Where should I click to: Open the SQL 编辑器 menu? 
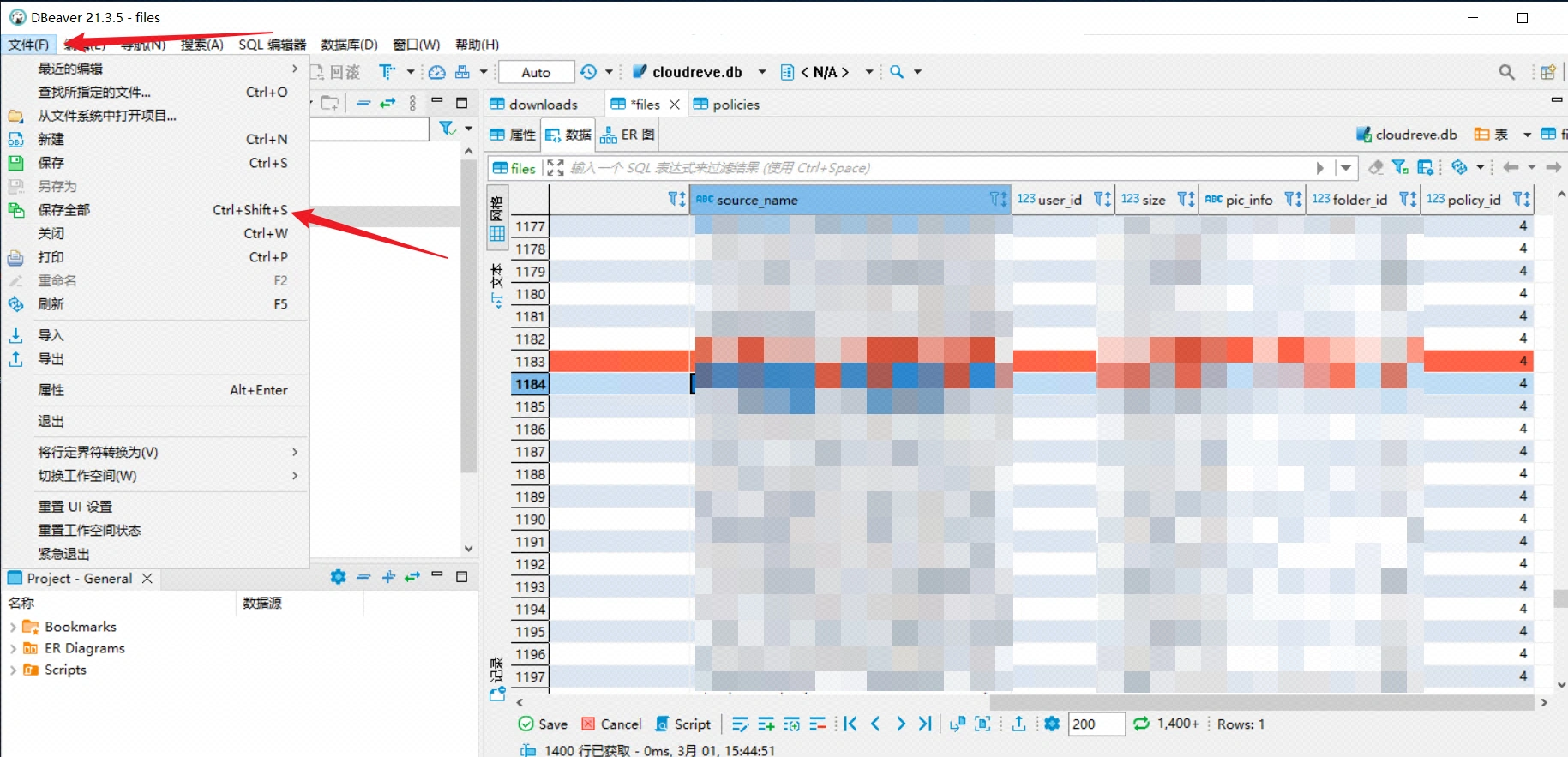point(272,45)
